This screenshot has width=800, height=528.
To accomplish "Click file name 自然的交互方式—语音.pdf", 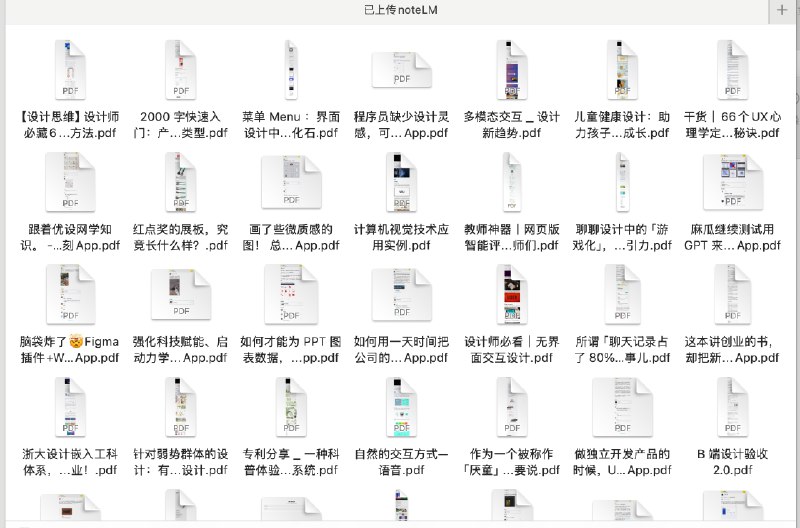I will point(402,461).
